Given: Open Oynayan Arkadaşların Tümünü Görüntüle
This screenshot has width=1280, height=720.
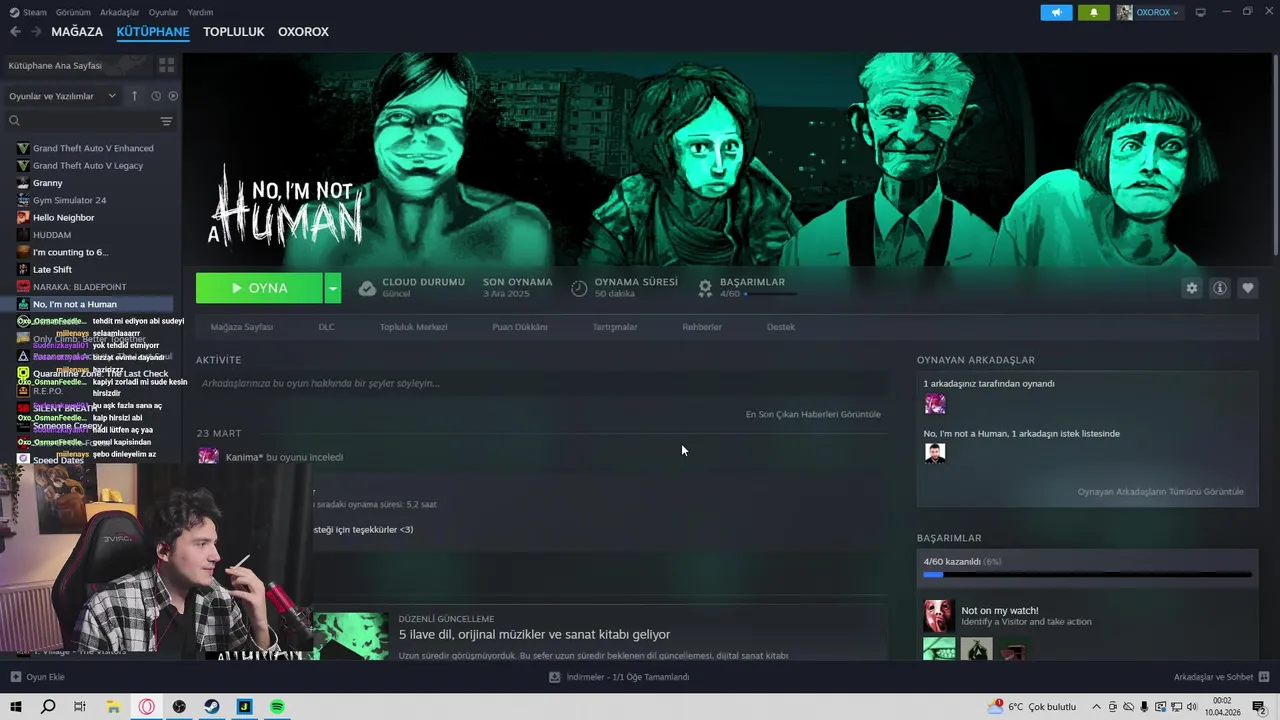Looking at the screenshot, I should 1160,492.
